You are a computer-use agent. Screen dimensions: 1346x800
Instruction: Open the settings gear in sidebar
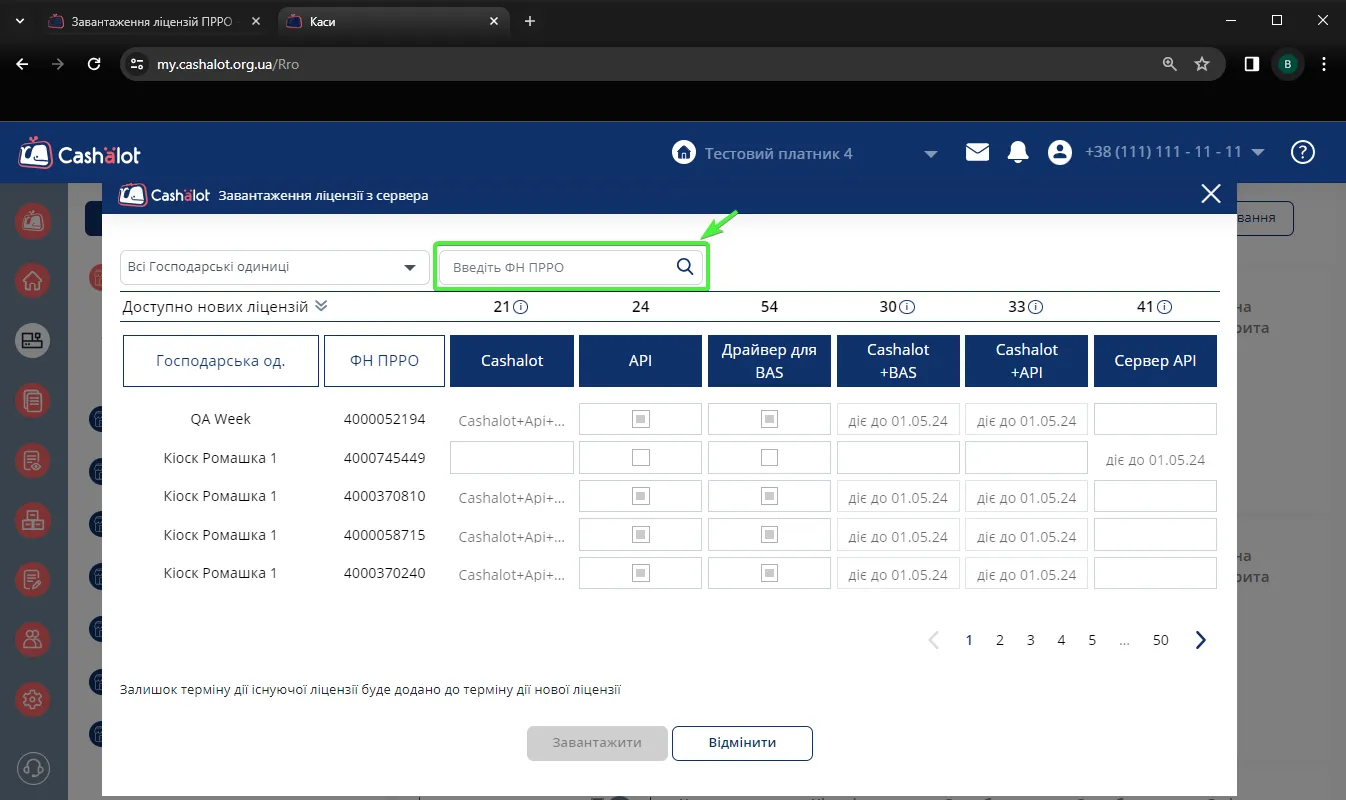pos(33,699)
